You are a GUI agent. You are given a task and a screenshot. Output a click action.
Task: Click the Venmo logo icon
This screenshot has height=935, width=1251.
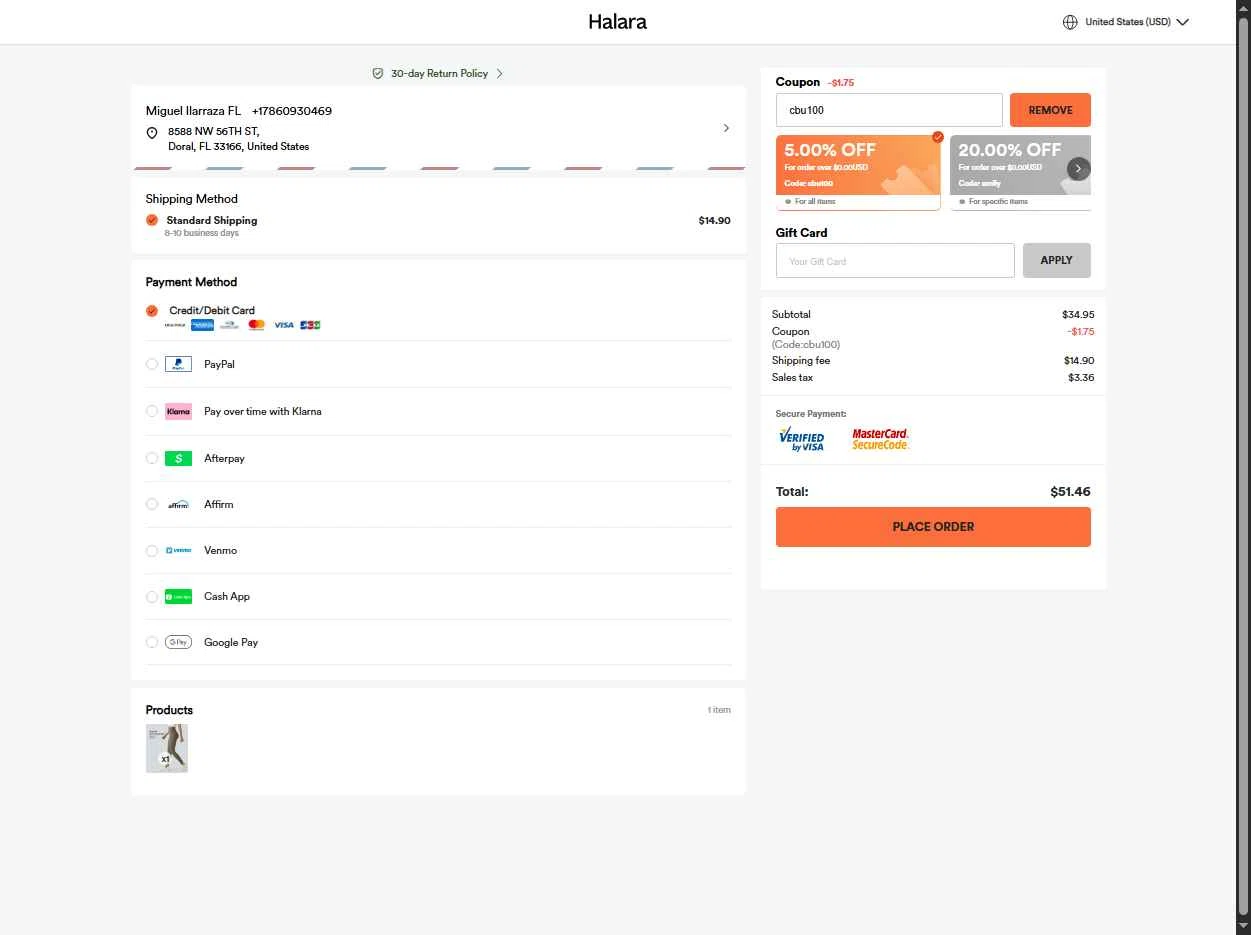click(178, 551)
